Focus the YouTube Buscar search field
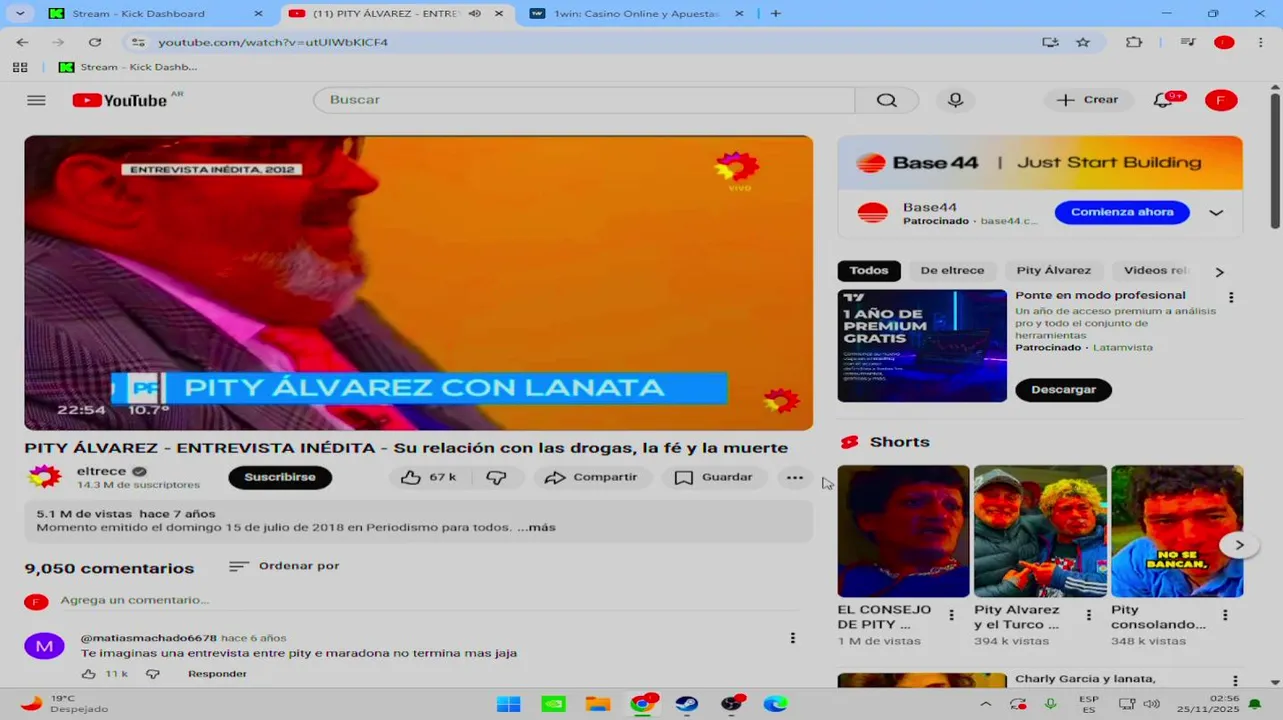Screen dimensions: 1283x720 (x=584, y=100)
